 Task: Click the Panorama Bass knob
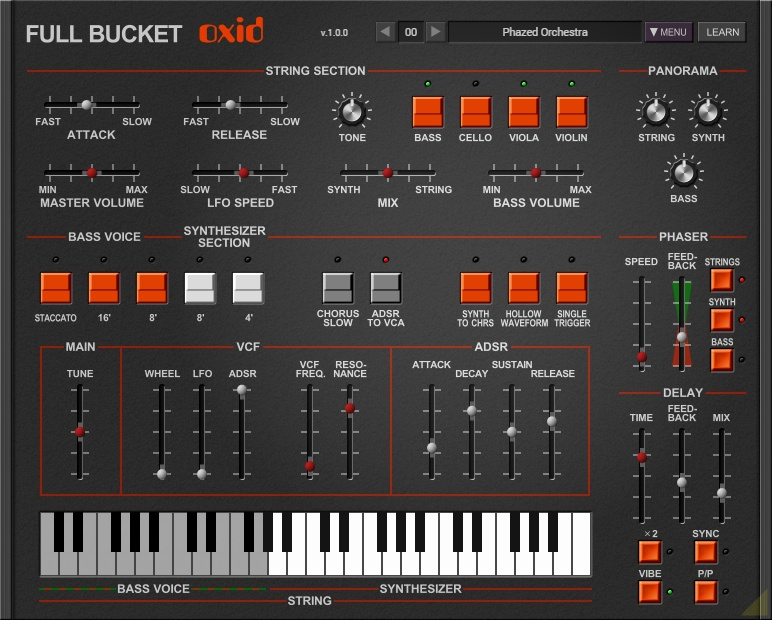point(683,173)
